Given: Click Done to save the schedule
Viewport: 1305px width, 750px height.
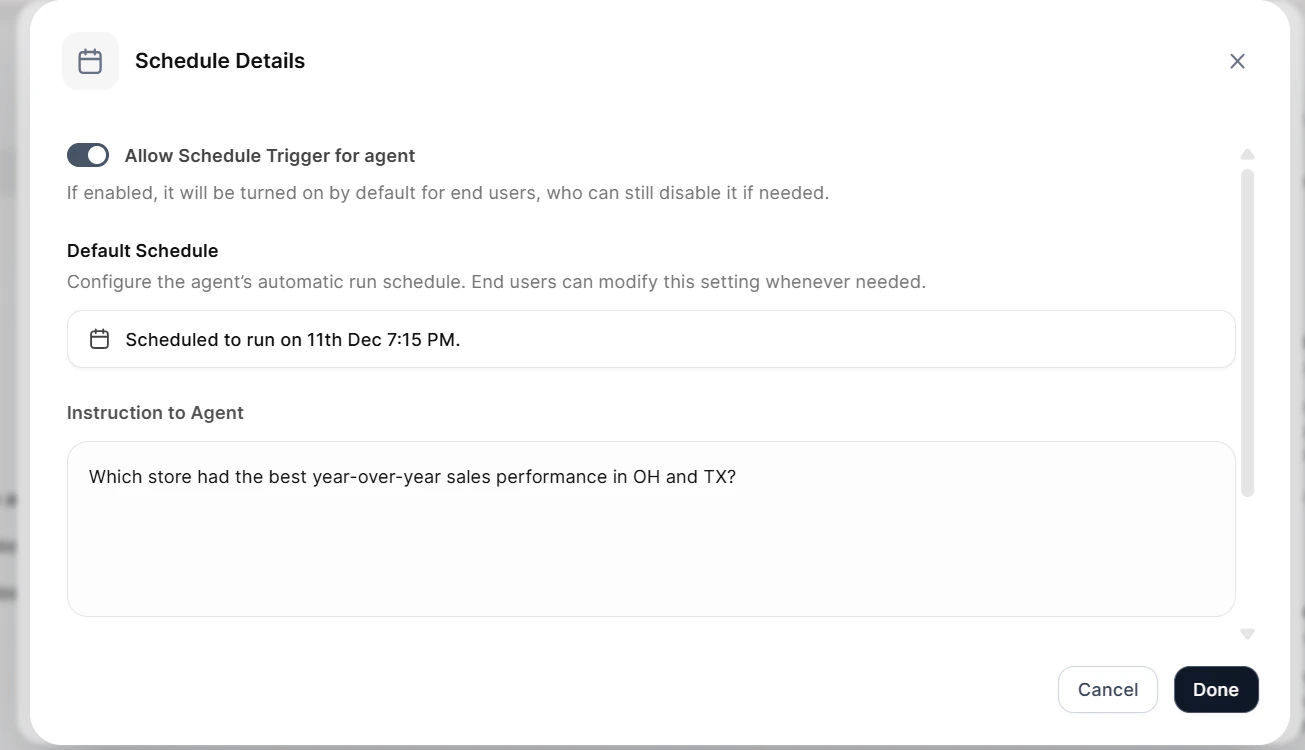Looking at the screenshot, I should tap(1216, 689).
